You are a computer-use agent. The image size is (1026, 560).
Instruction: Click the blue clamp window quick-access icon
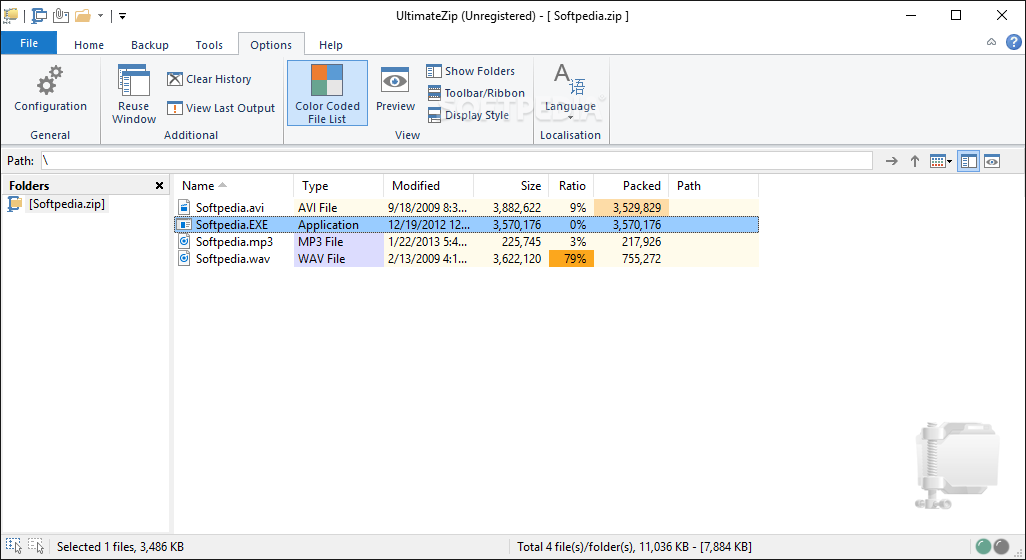point(39,15)
